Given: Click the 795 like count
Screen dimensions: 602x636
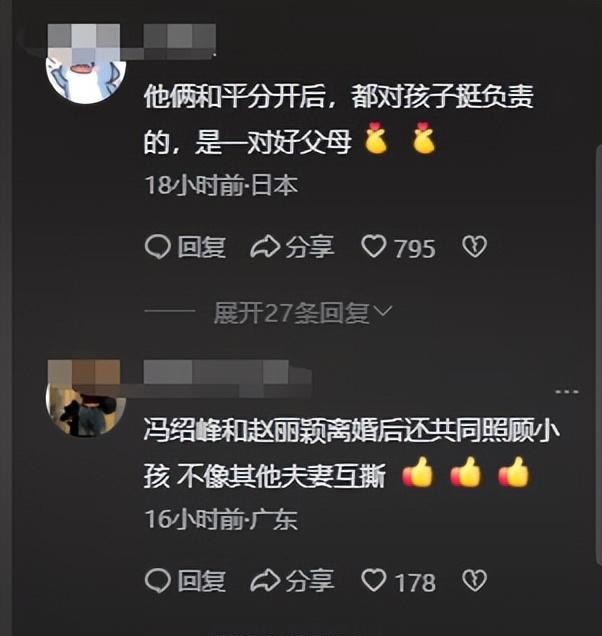Looking at the screenshot, I should tap(415, 249).
